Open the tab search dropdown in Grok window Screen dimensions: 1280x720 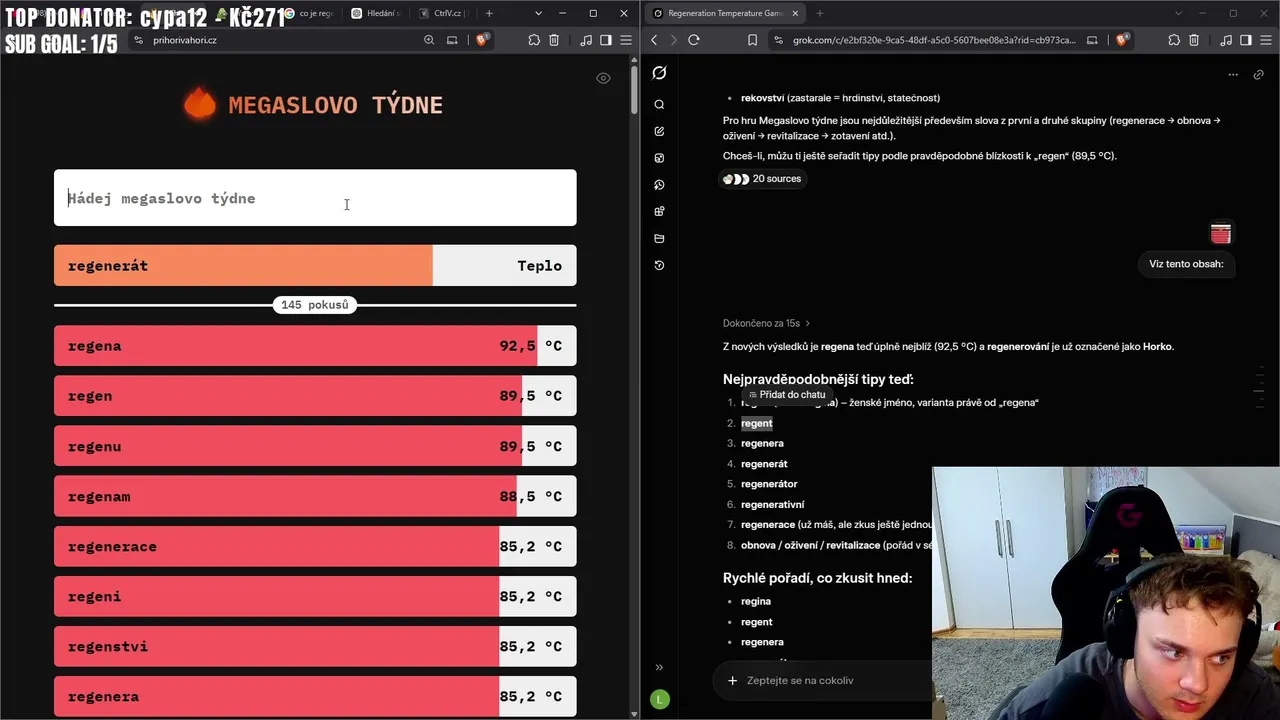(x=1177, y=13)
